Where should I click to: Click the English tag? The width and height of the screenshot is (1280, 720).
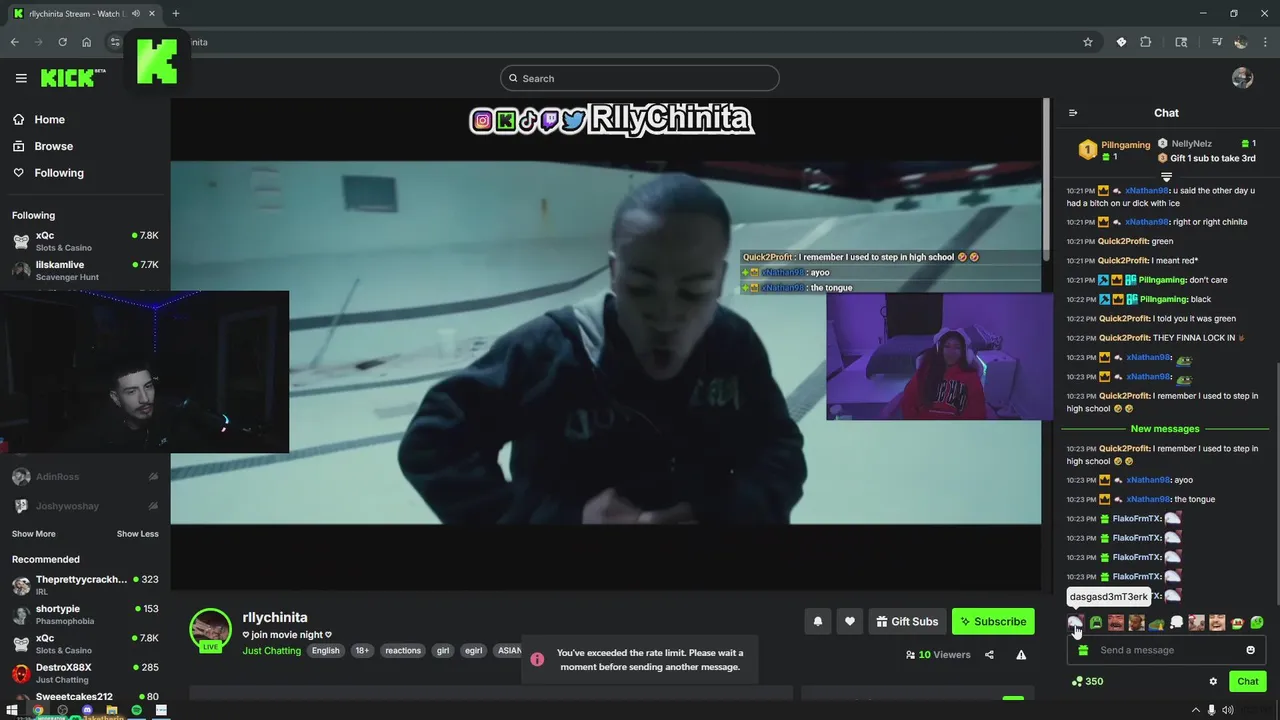325,650
